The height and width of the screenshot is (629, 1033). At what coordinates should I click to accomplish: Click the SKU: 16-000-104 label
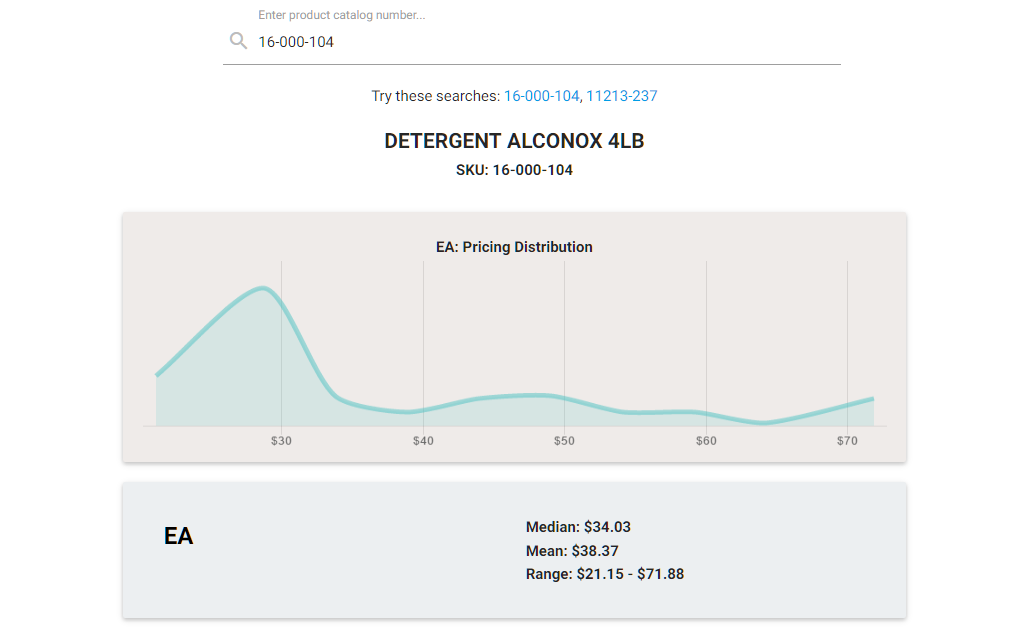tap(514, 170)
